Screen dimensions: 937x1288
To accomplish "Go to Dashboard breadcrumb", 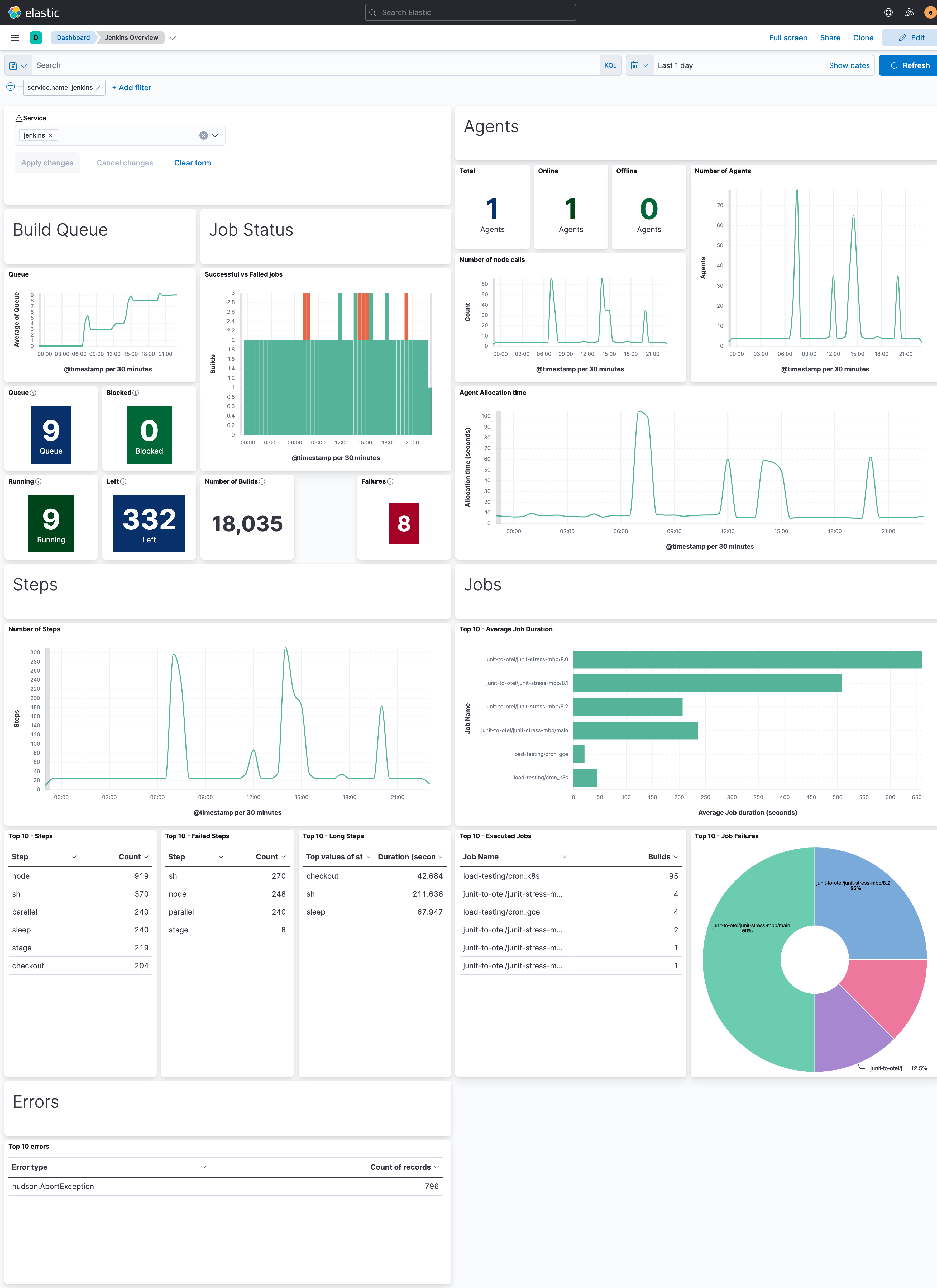I will 73,37.
